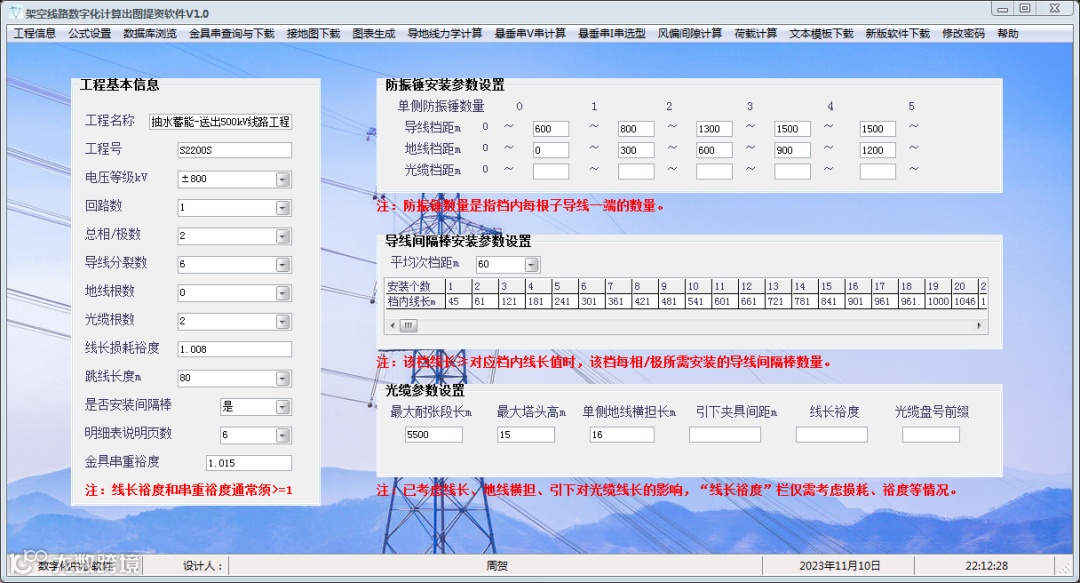Image resolution: width=1080 pixels, height=583 pixels.
Task: Click the 线长损耗裕度 field showing 1.008
Action: coord(234,349)
